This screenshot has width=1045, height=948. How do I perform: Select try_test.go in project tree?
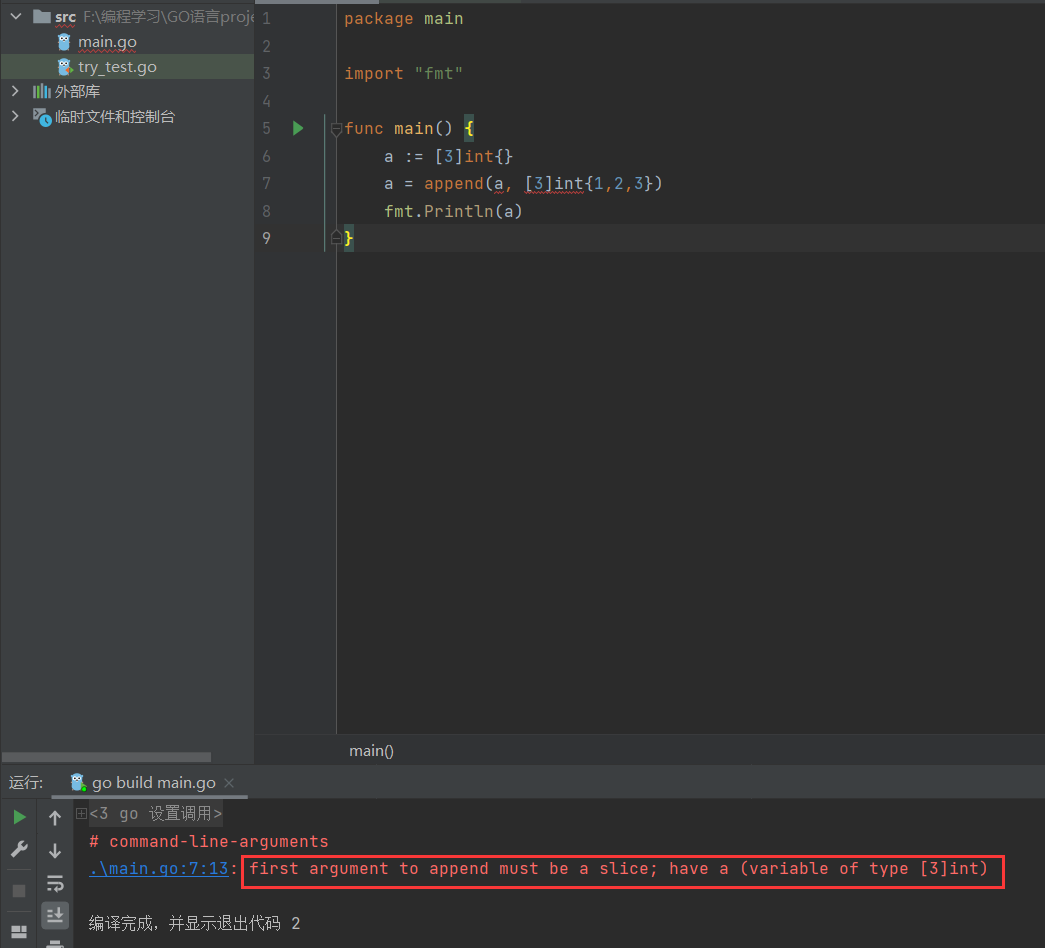117,67
